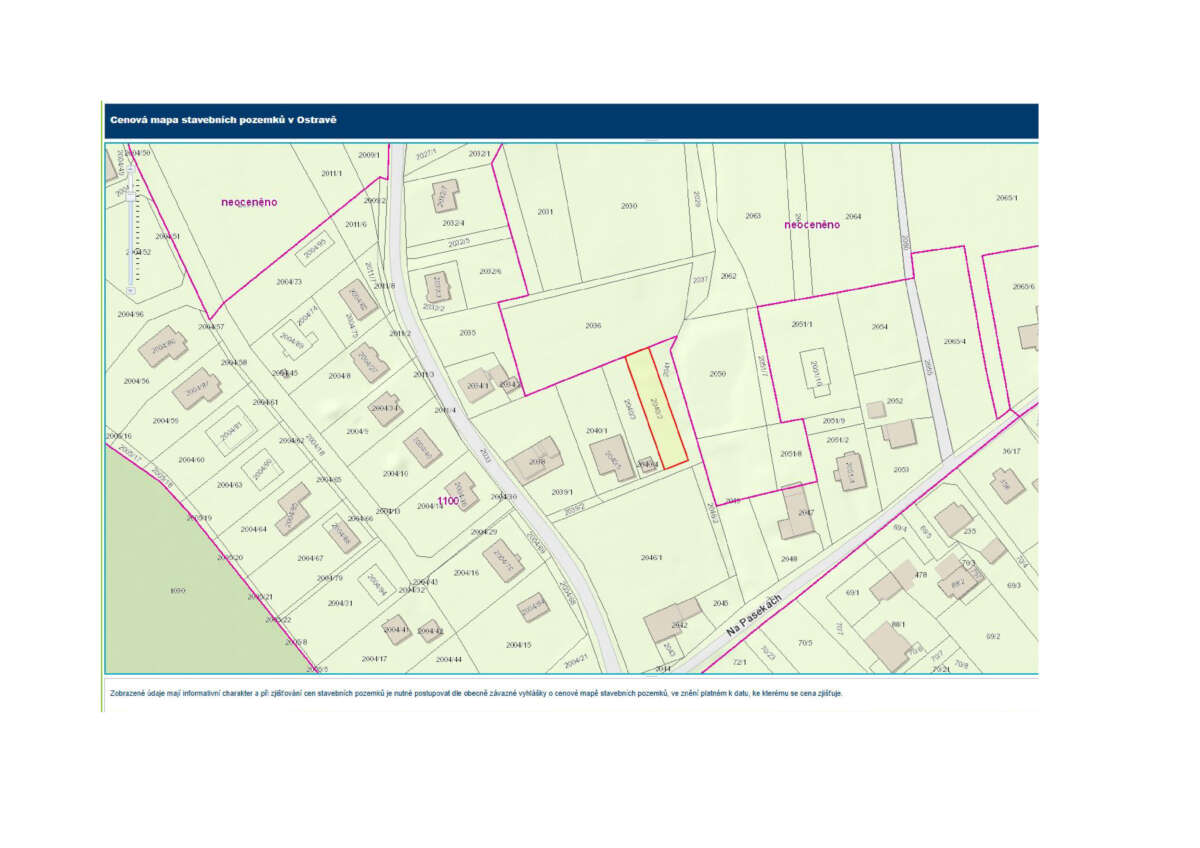Viewport: 1200px width, 848px height.
Task: Select parcel 2035 on the map
Action: click(467, 333)
